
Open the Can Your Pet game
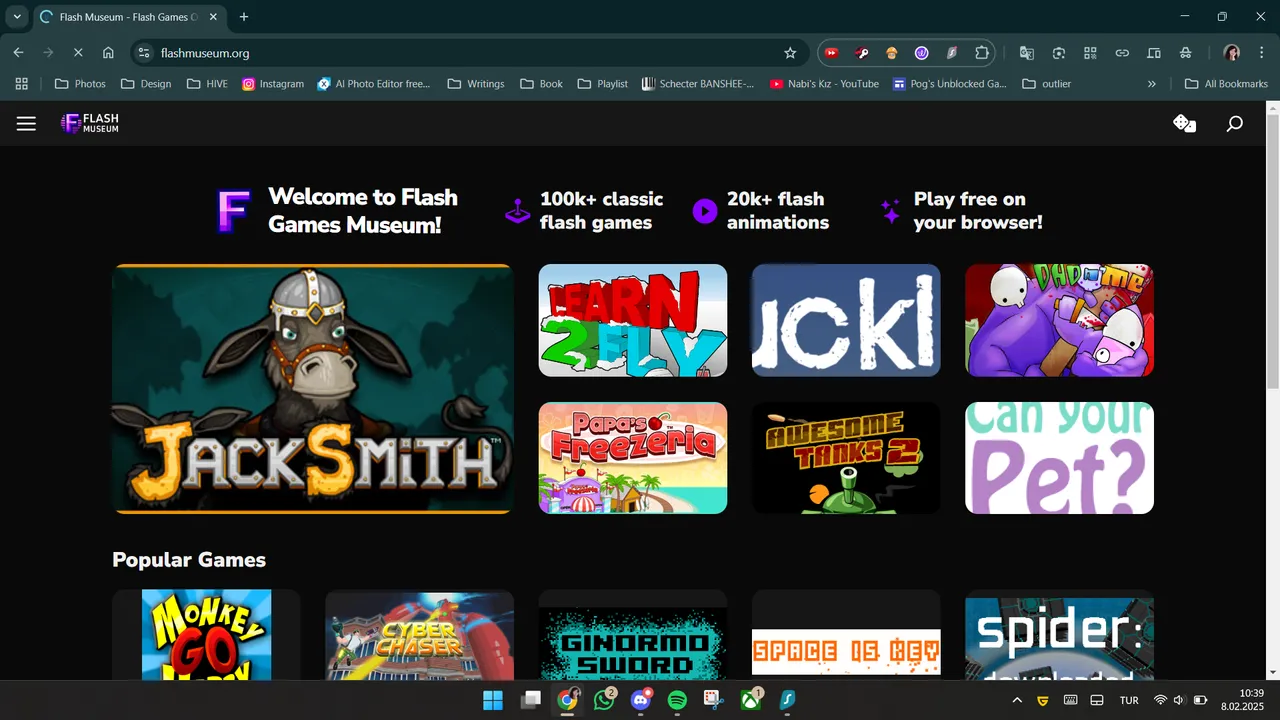tap(1059, 458)
